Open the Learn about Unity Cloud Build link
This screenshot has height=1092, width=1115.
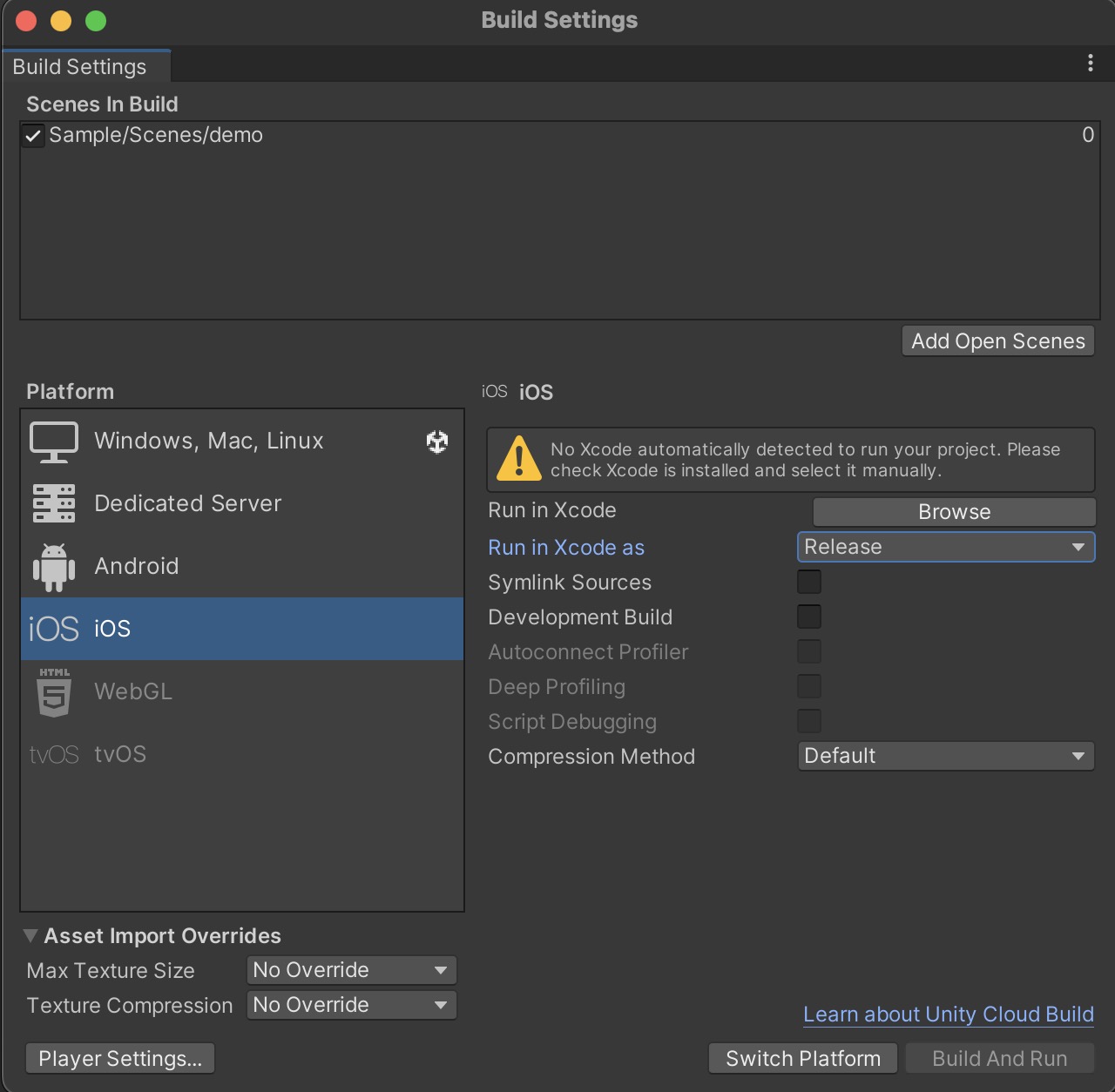coord(948,1014)
